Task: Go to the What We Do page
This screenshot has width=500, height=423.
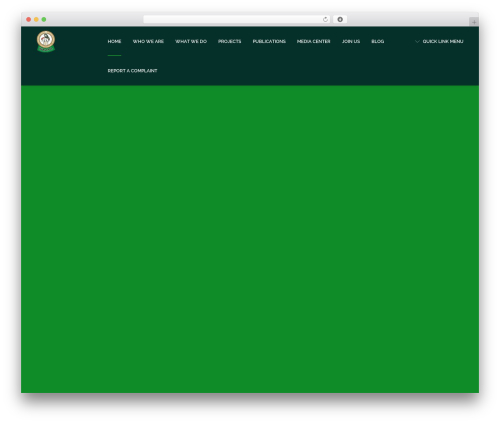Action: 191,41
